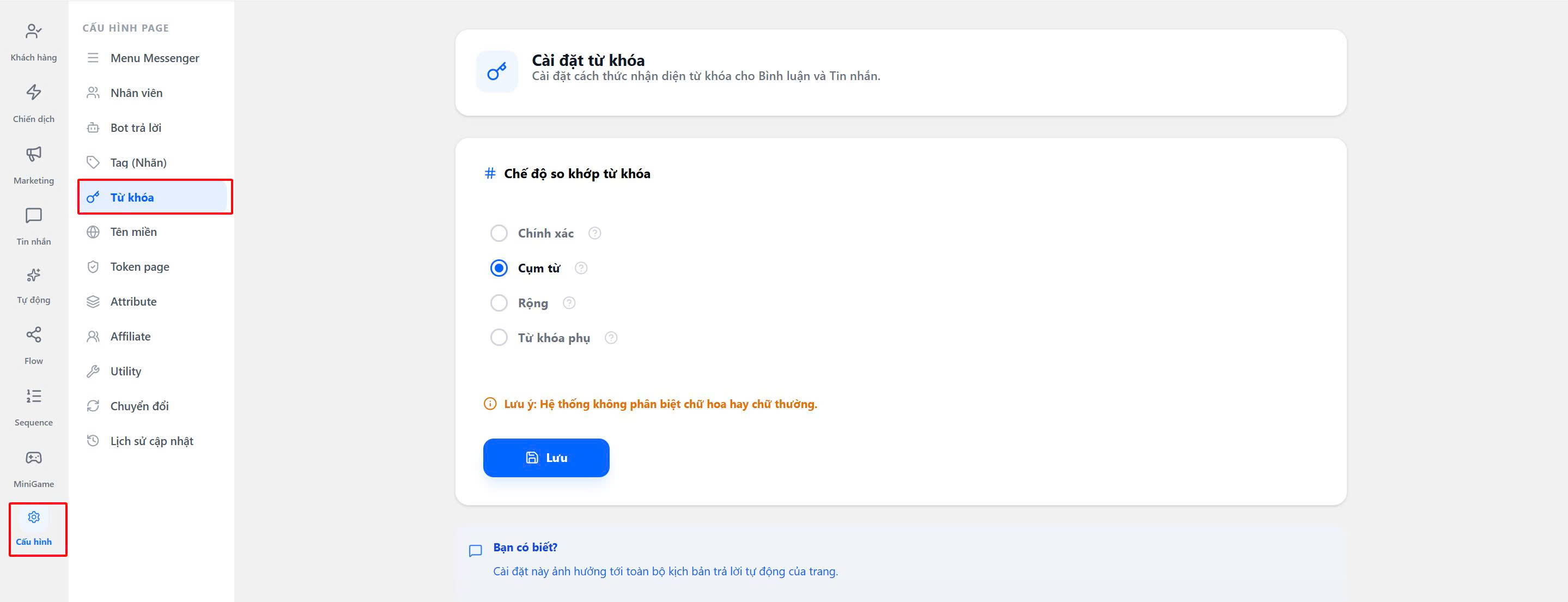Open Bot trả lời menu item
This screenshot has height=602, width=1568.
(x=136, y=128)
